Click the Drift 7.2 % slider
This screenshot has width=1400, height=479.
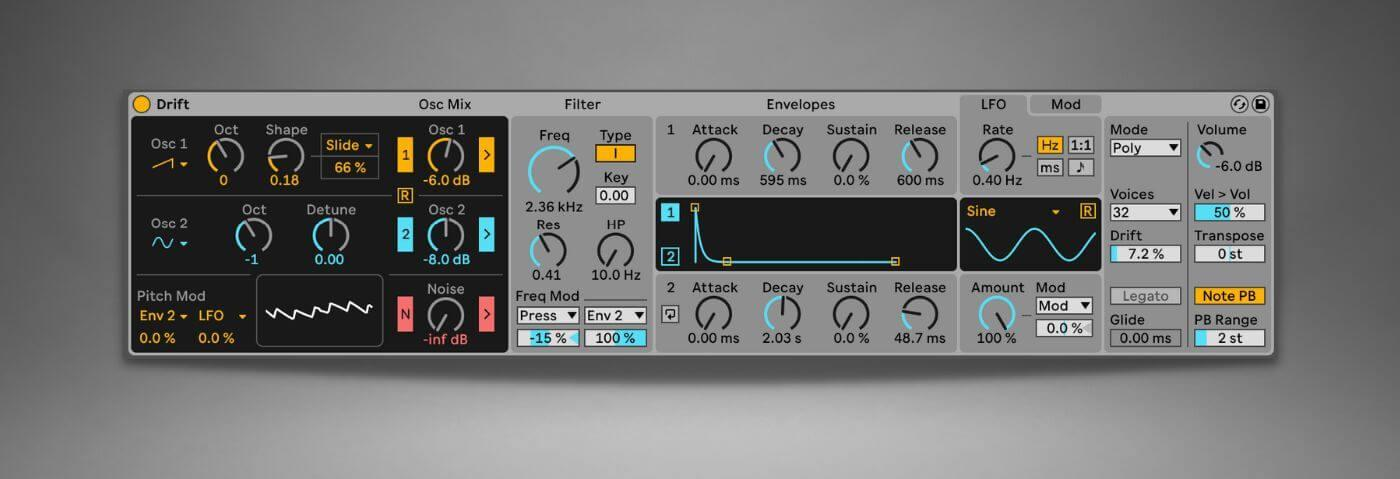[x=1145, y=254]
